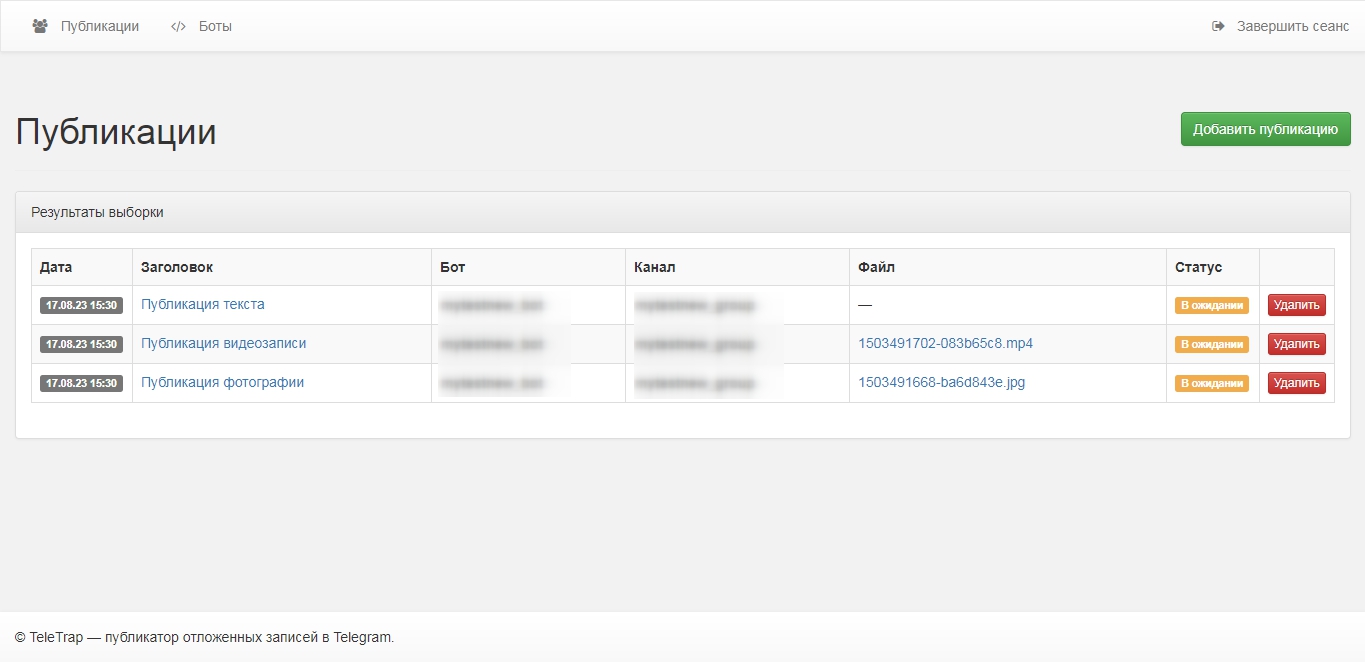Click the Дата column header
This screenshot has width=1365, height=662.
(x=56, y=267)
